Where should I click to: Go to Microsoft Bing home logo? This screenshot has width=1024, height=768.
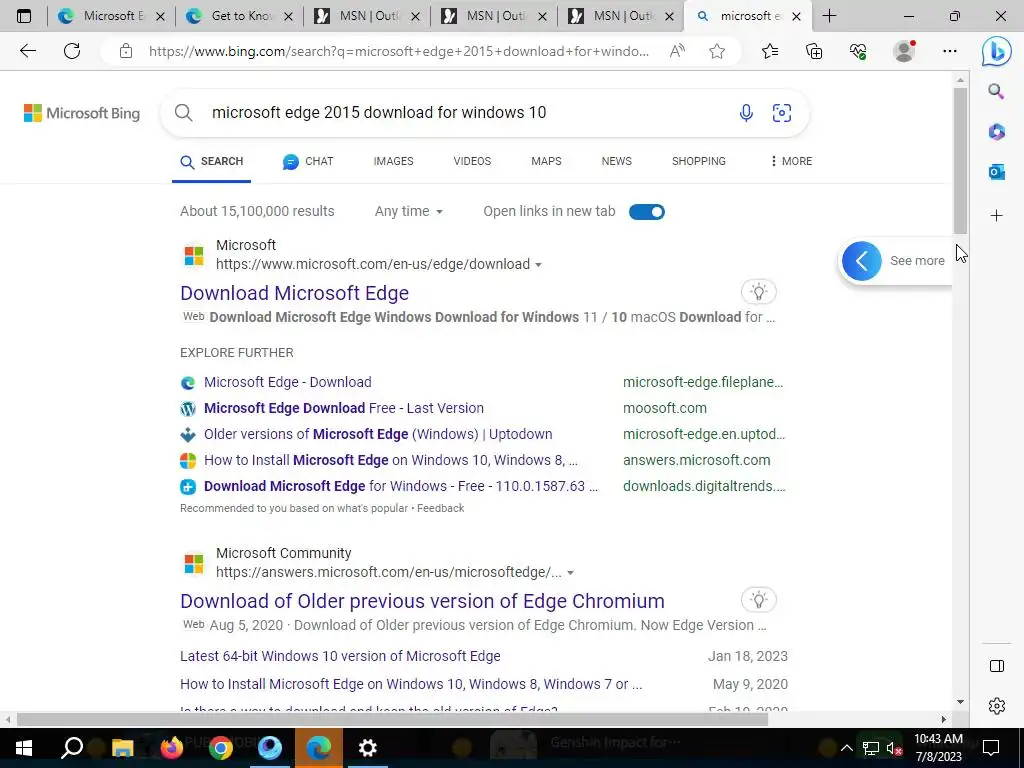click(82, 113)
